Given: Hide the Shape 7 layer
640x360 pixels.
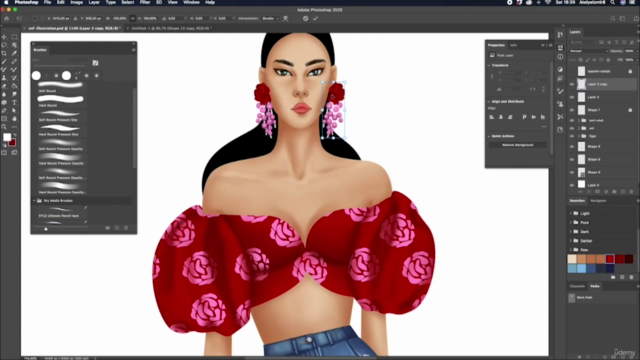Looking at the screenshot, I should tap(572, 110).
